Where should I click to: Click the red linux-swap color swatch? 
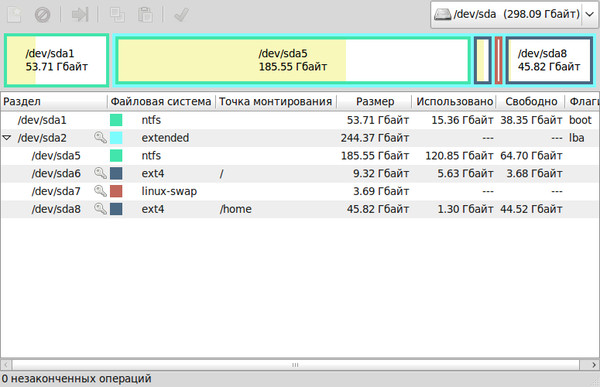[116, 191]
